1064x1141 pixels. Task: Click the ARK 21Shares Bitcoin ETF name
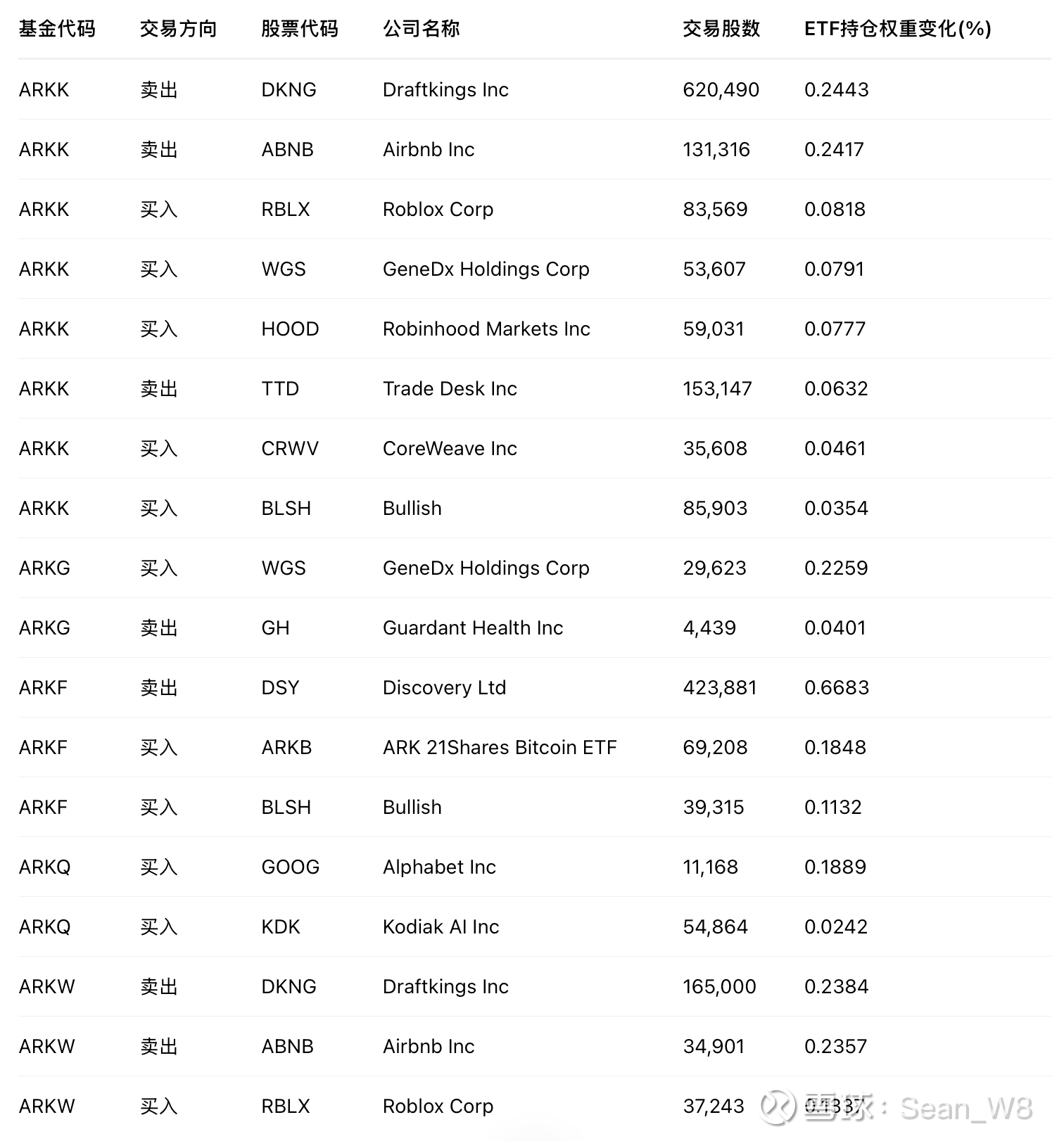(500, 747)
